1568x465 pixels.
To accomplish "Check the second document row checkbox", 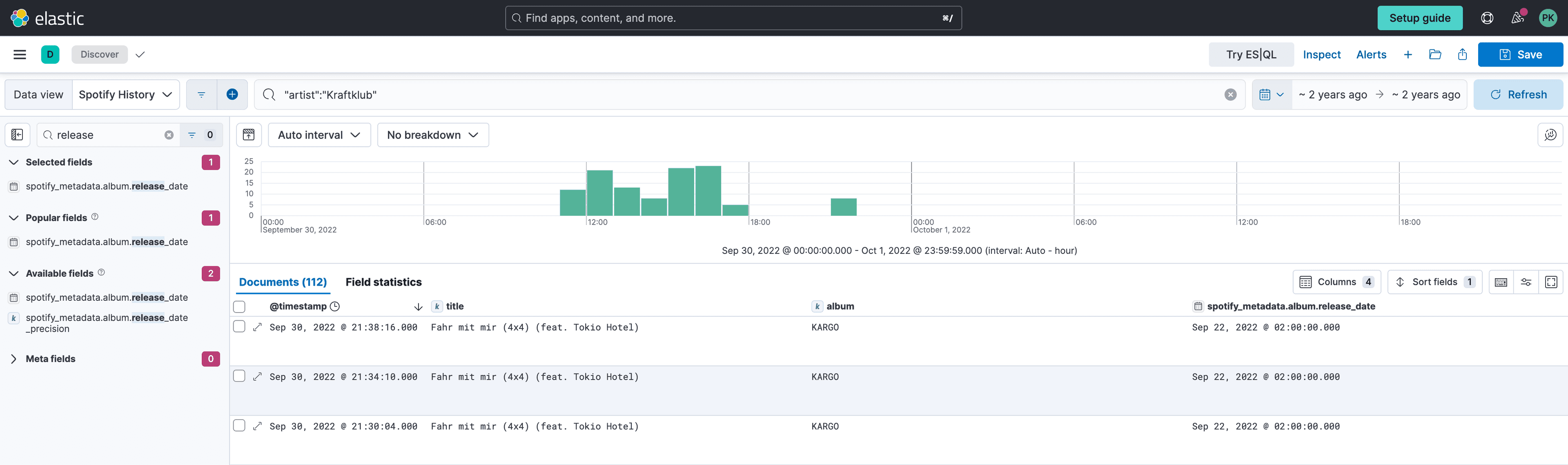I will 239,376.
